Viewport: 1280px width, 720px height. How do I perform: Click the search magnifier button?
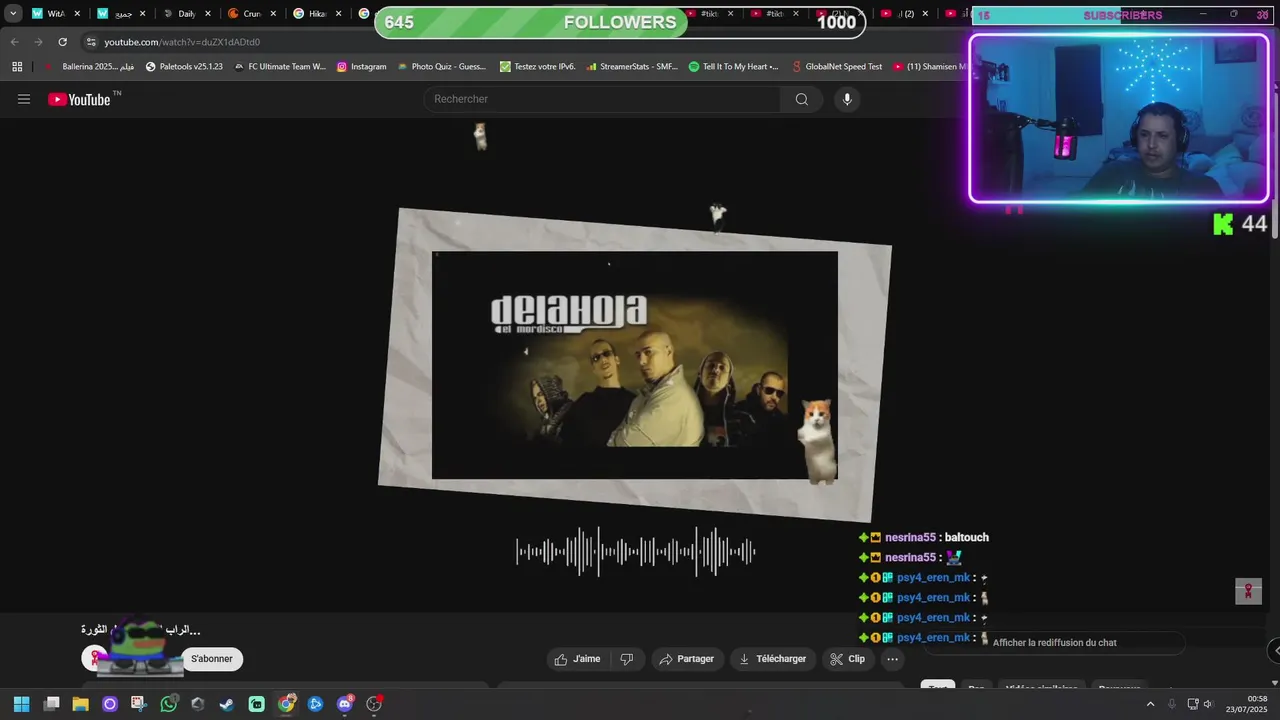tap(802, 99)
